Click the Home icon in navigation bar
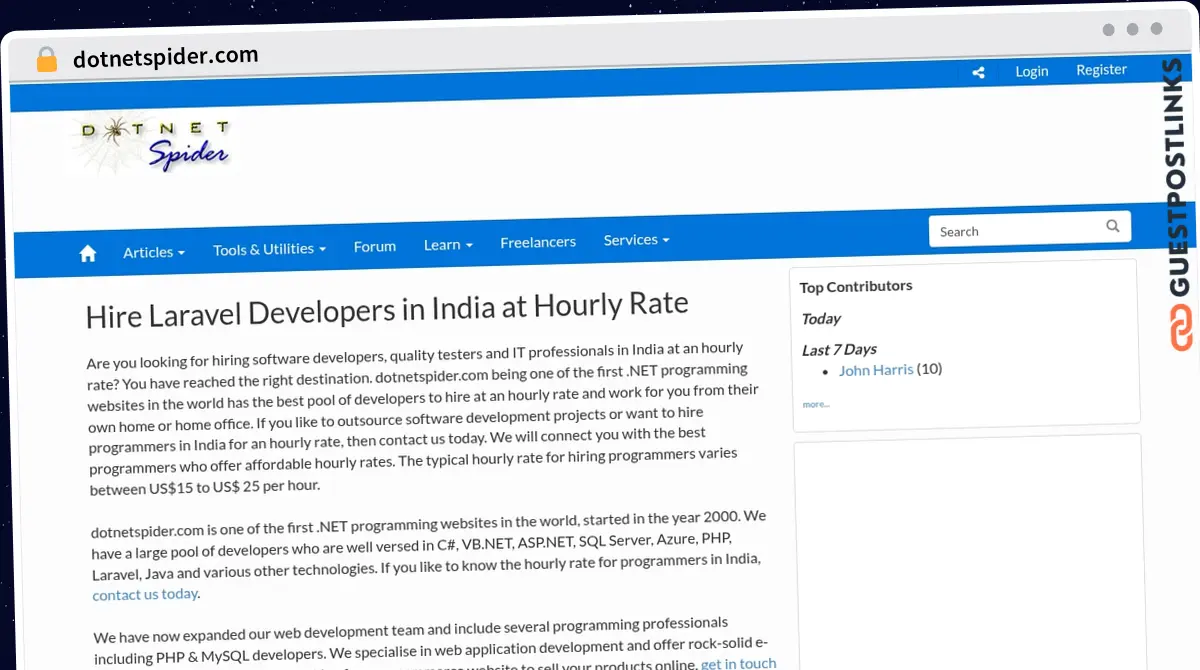The width and height of the screenshot is (1200, 670). tap(88, 253)
